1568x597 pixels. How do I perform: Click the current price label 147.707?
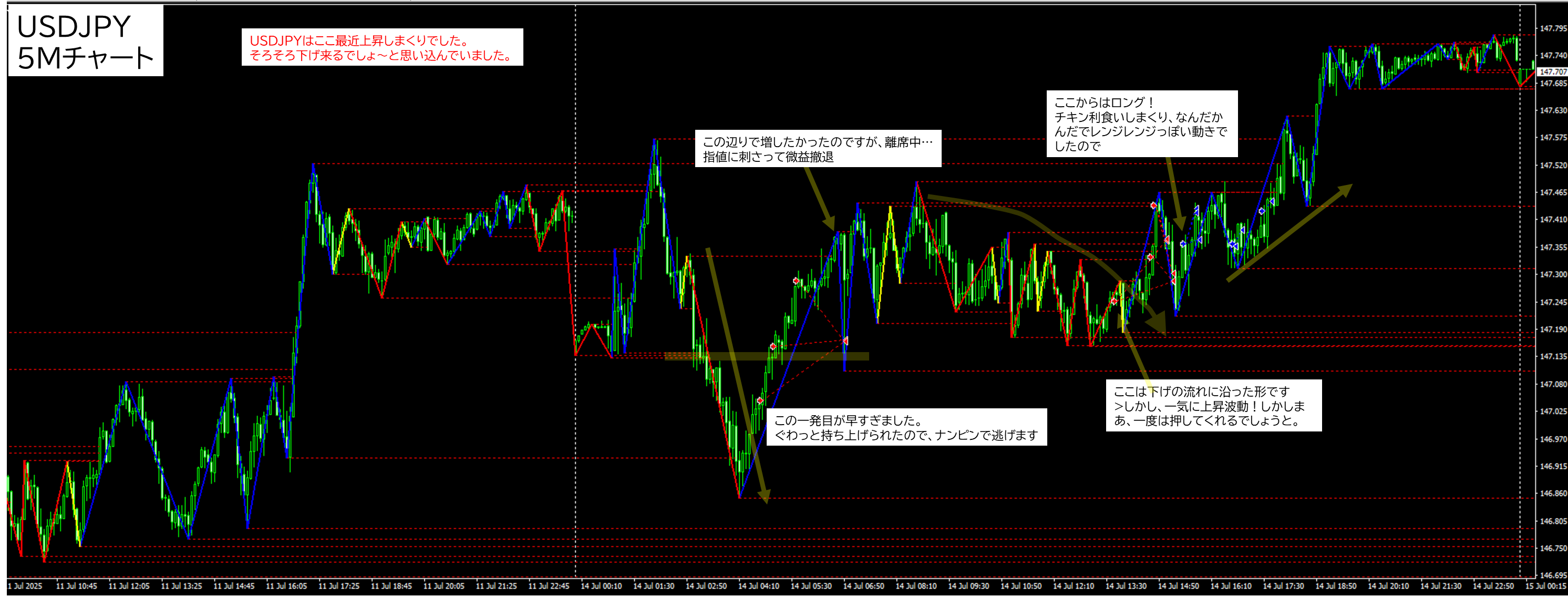1553,72
